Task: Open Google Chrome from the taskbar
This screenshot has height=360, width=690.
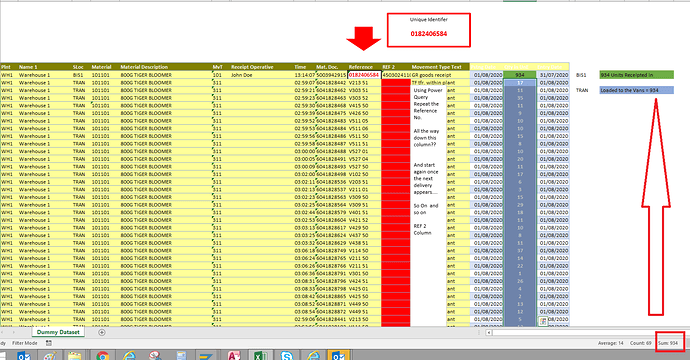Action: pyautogui.click(x=102, y=355)
